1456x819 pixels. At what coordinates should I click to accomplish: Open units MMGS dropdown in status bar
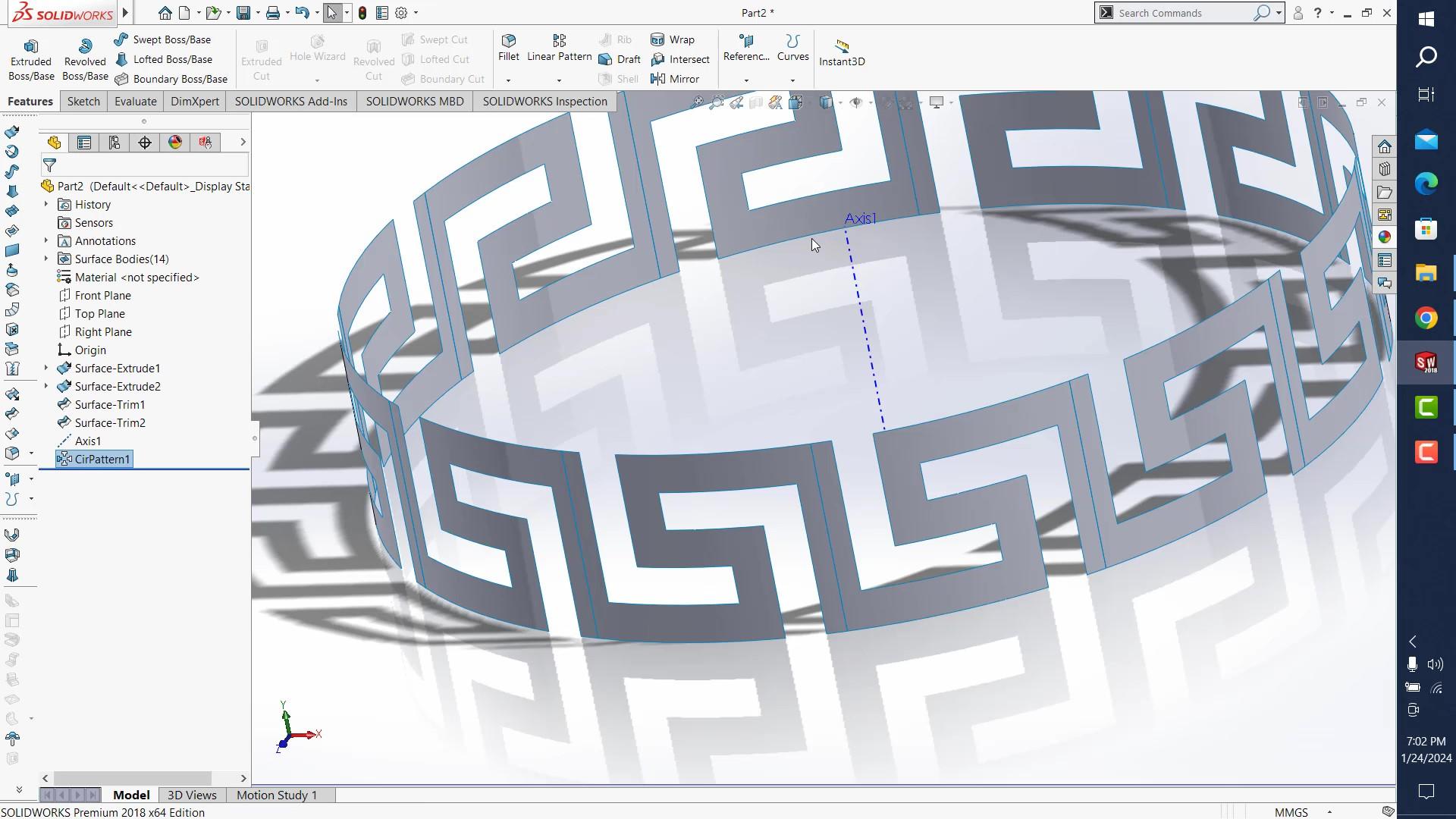[x=1329, y=812]
